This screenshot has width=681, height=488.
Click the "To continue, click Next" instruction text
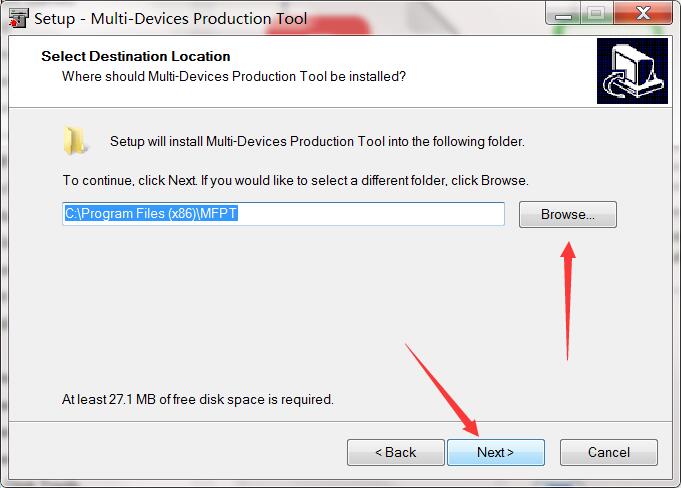click(295, 181)
